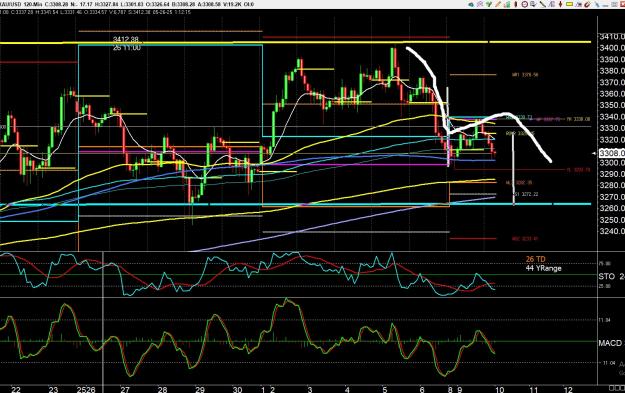Click the gray text-annotation toolbar icon
The width and height of the screenshot is (625, 393).
pos(552,4)
